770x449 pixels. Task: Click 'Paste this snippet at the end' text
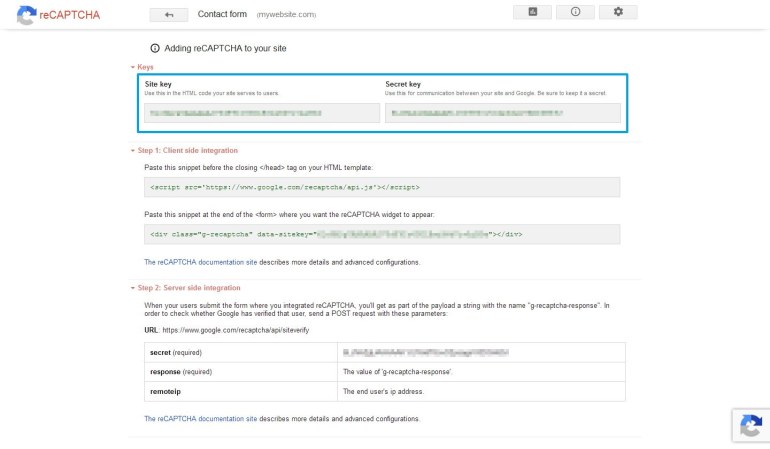289,215
